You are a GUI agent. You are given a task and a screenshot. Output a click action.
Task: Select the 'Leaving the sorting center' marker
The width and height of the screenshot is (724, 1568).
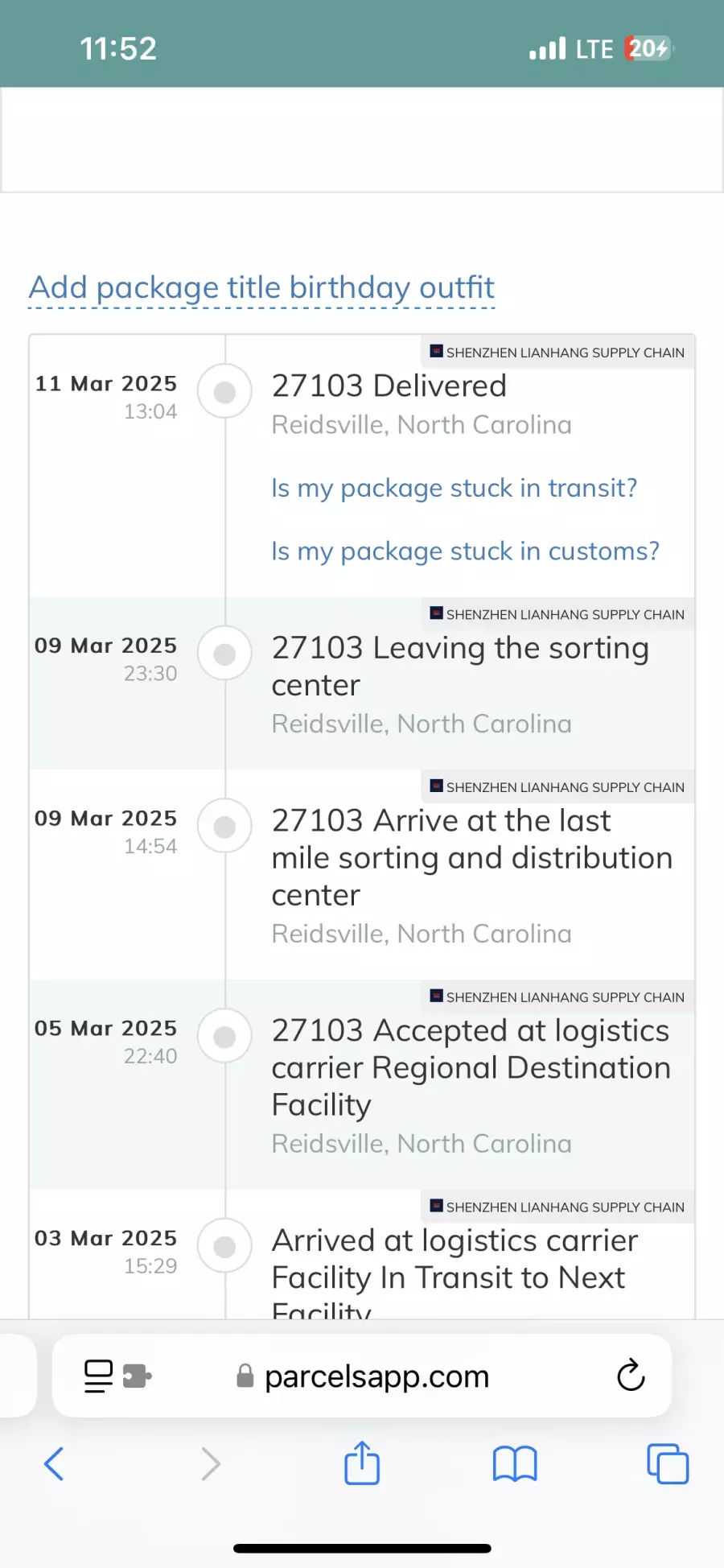pyautogui.click(x=225, y=654)
